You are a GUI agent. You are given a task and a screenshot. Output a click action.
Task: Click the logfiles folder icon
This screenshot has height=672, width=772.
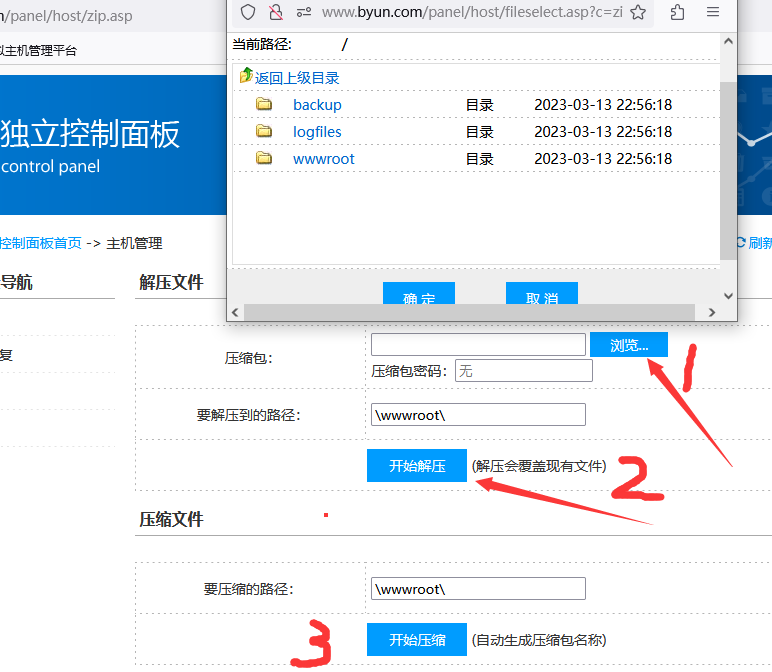click(x=264, y=132)
